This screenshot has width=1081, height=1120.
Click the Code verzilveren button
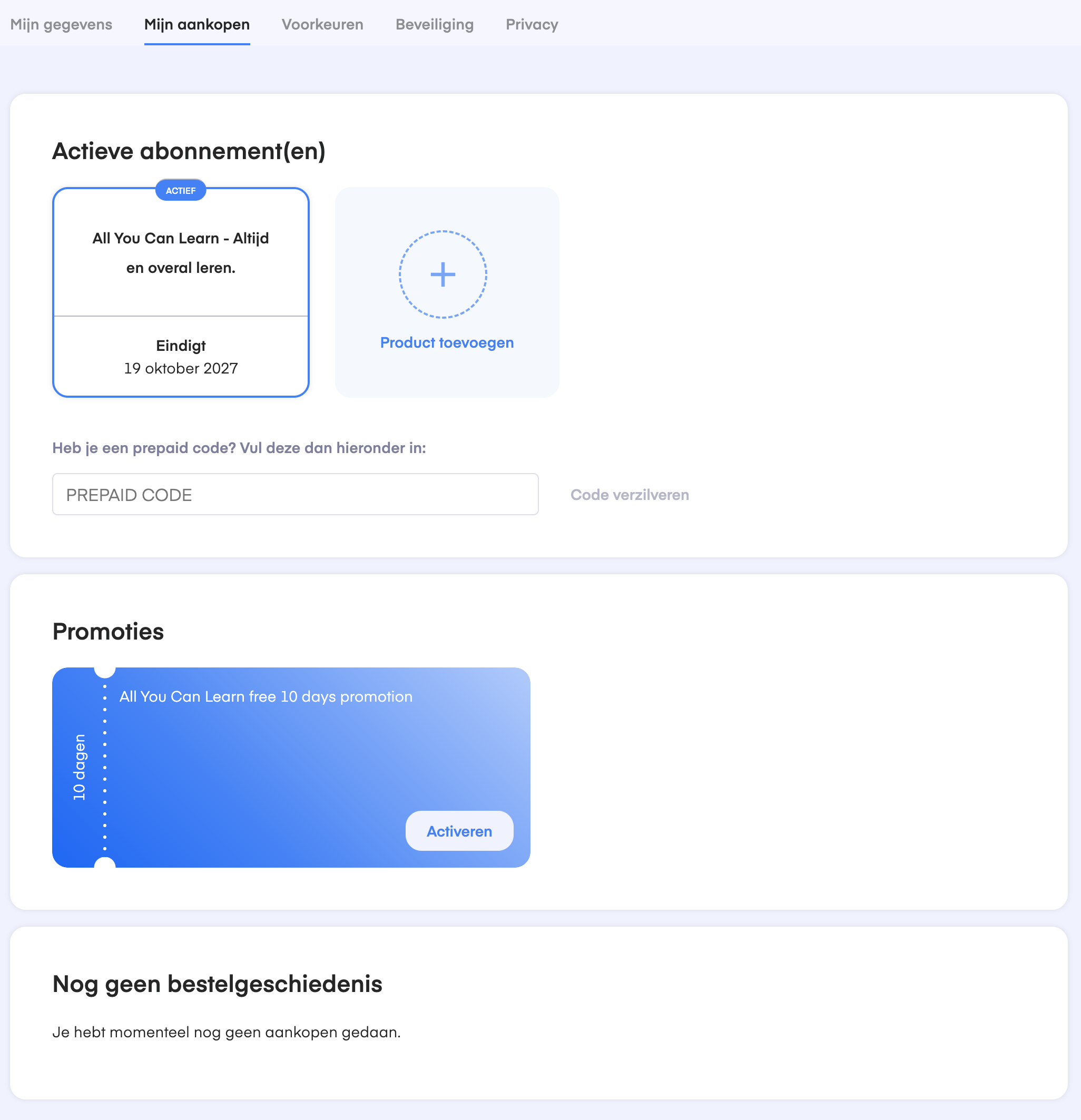pyautogui.click(x=630, y=495)
